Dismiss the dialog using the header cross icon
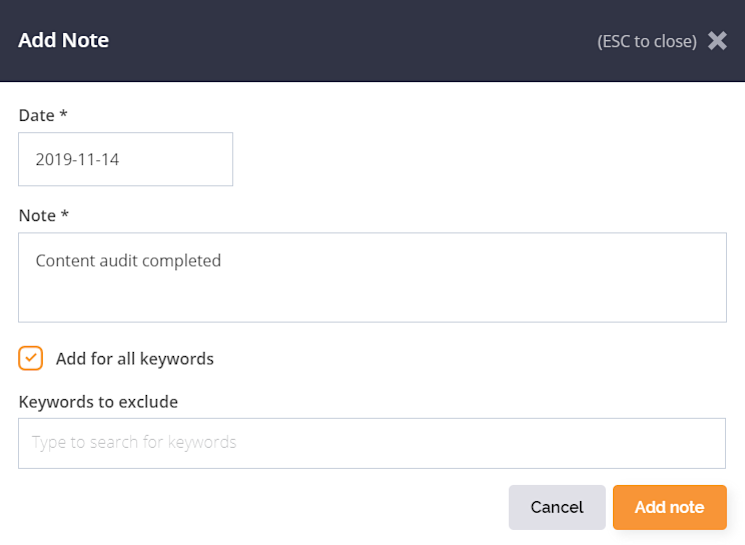 point(717,41)
